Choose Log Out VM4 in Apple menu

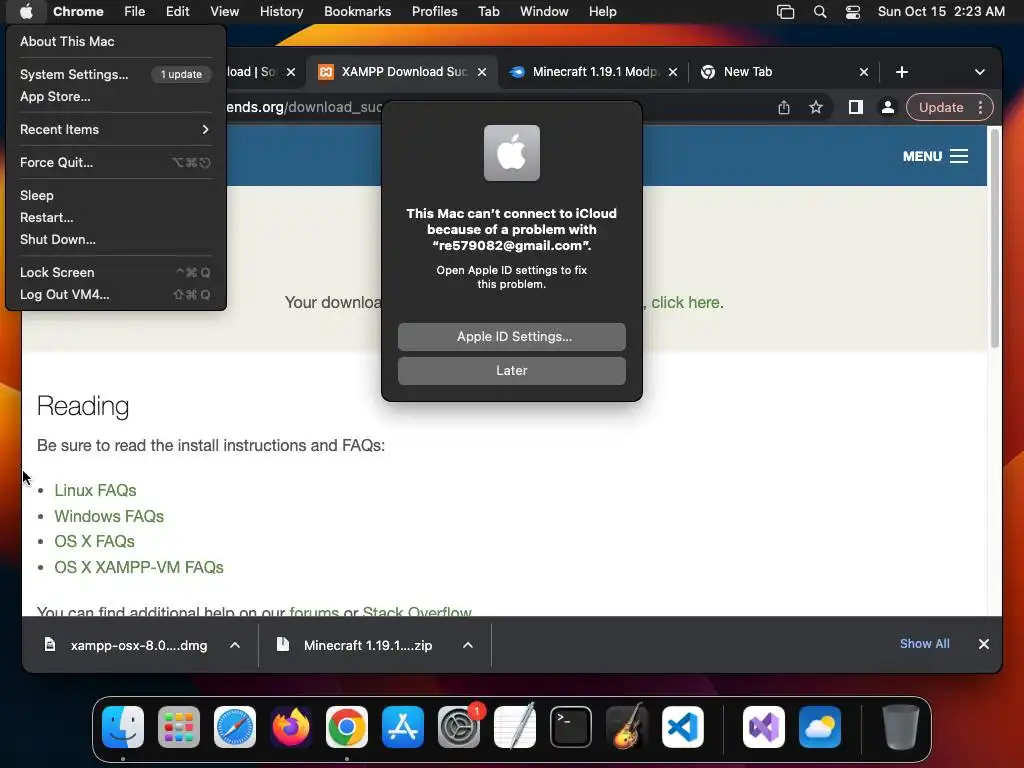click(115, 295)
